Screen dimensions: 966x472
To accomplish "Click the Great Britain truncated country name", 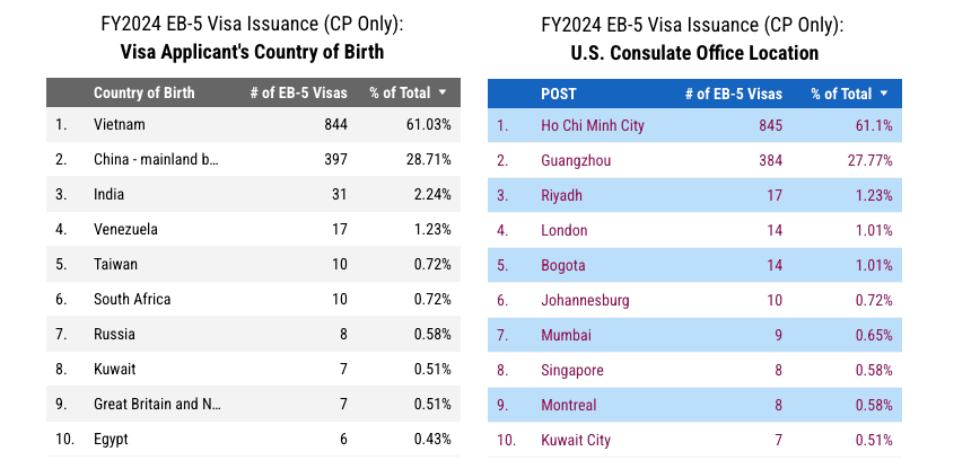I will coord(157,404).
